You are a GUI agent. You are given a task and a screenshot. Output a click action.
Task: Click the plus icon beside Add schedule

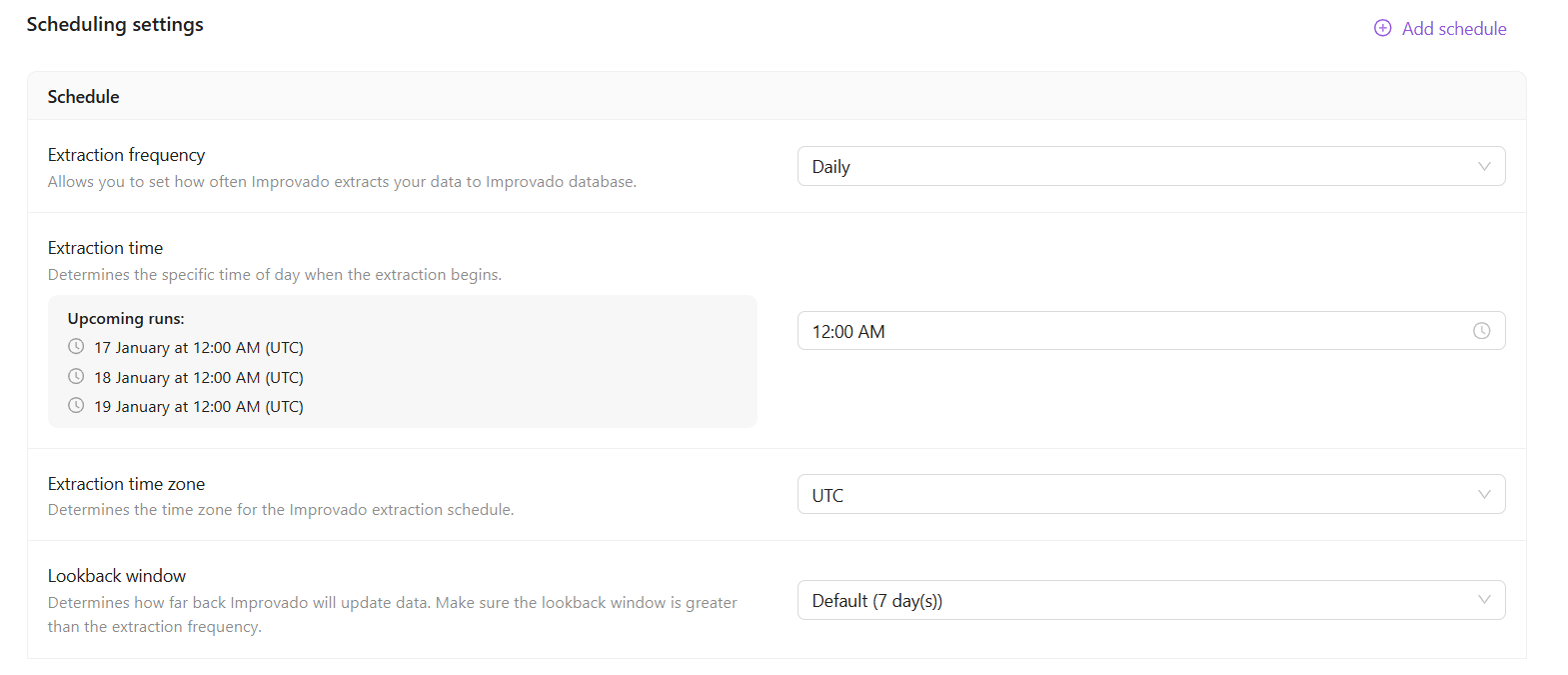[x=1382, y=28]
